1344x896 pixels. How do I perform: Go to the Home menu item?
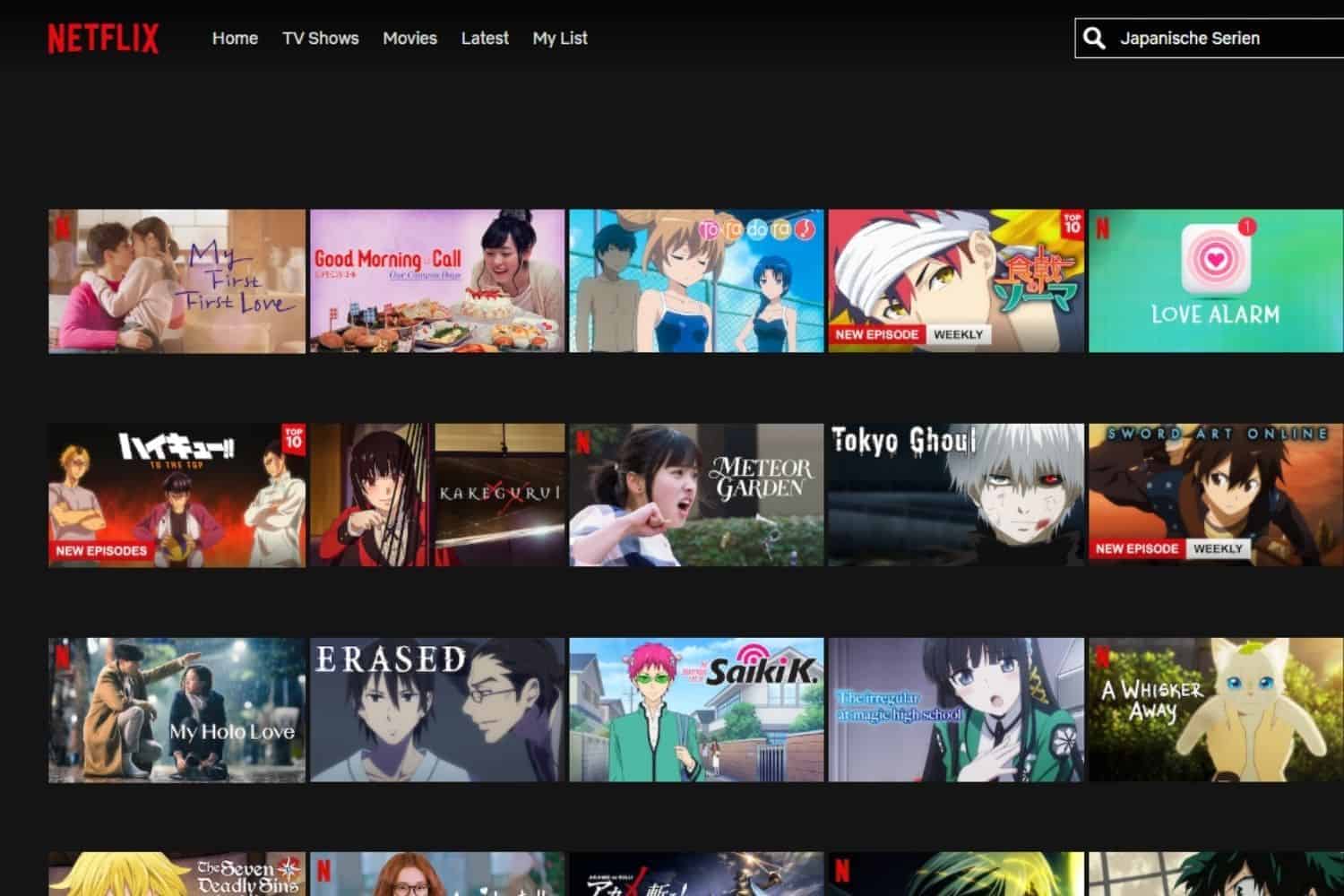point(235,39)
